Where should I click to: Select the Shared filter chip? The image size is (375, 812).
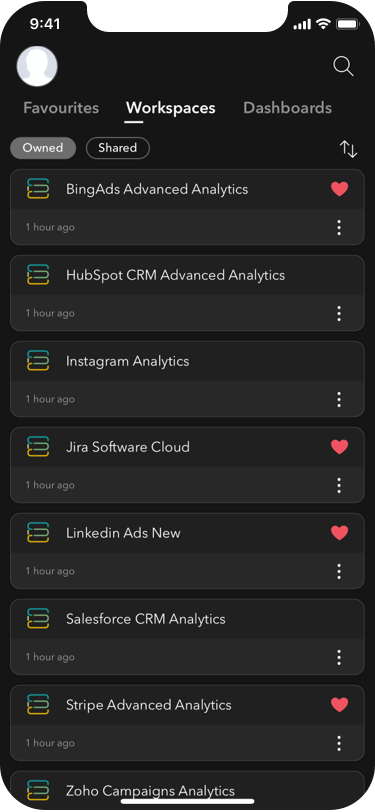[118, 148]
